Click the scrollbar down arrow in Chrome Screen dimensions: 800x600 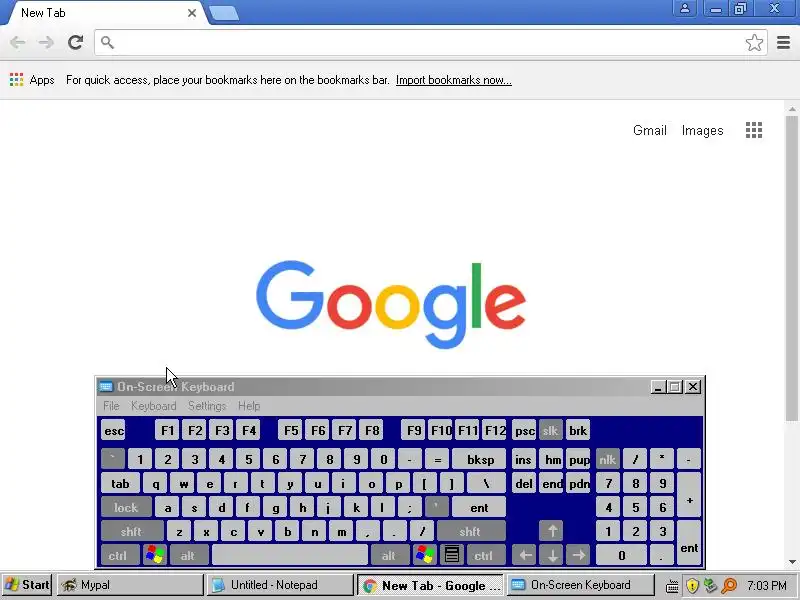click(x=792, y=562)
